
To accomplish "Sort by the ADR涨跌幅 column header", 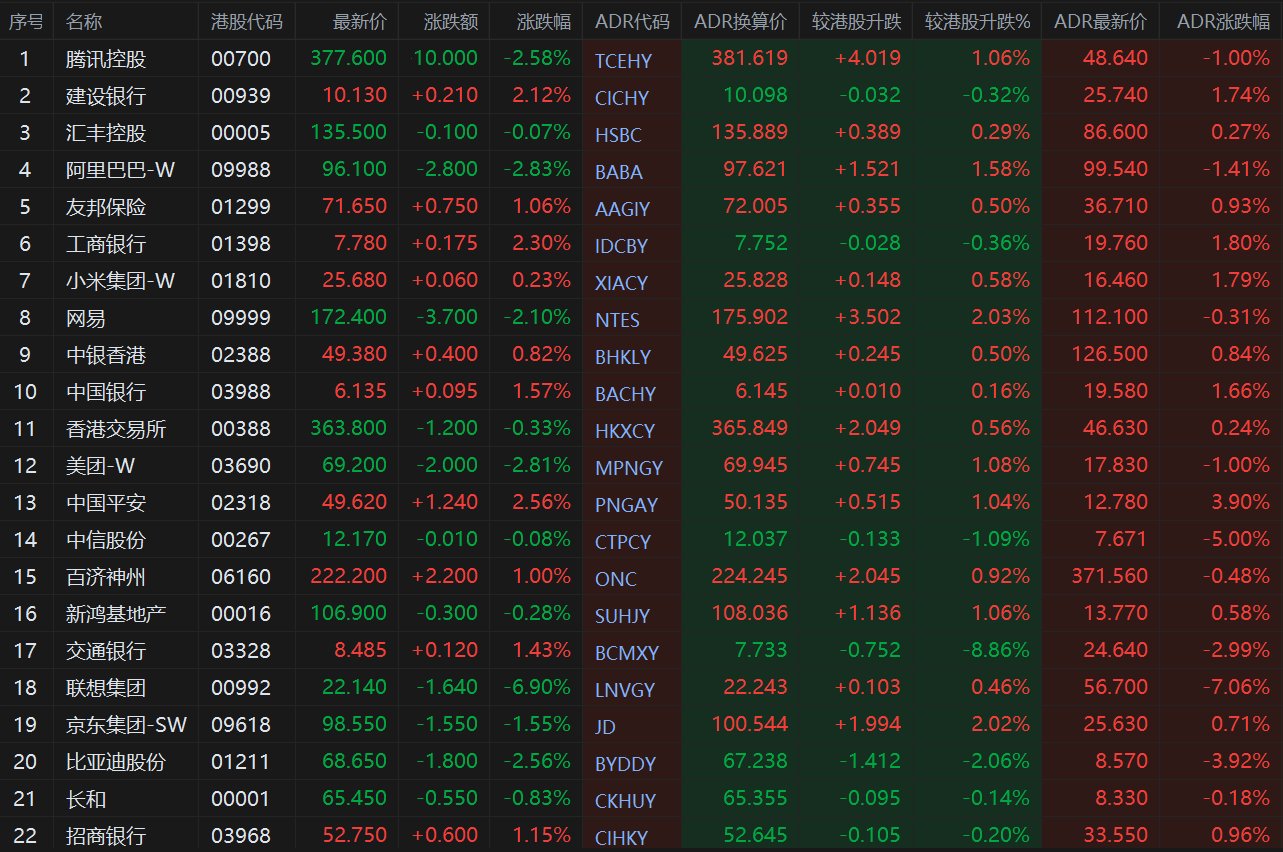I will point(1223,21).
